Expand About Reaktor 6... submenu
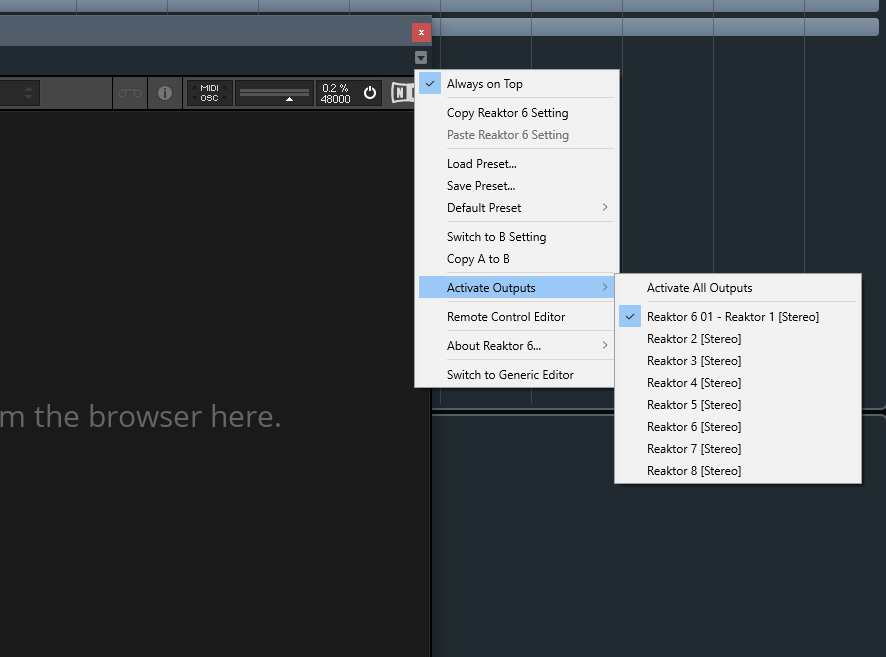 [x=516, y=346]
